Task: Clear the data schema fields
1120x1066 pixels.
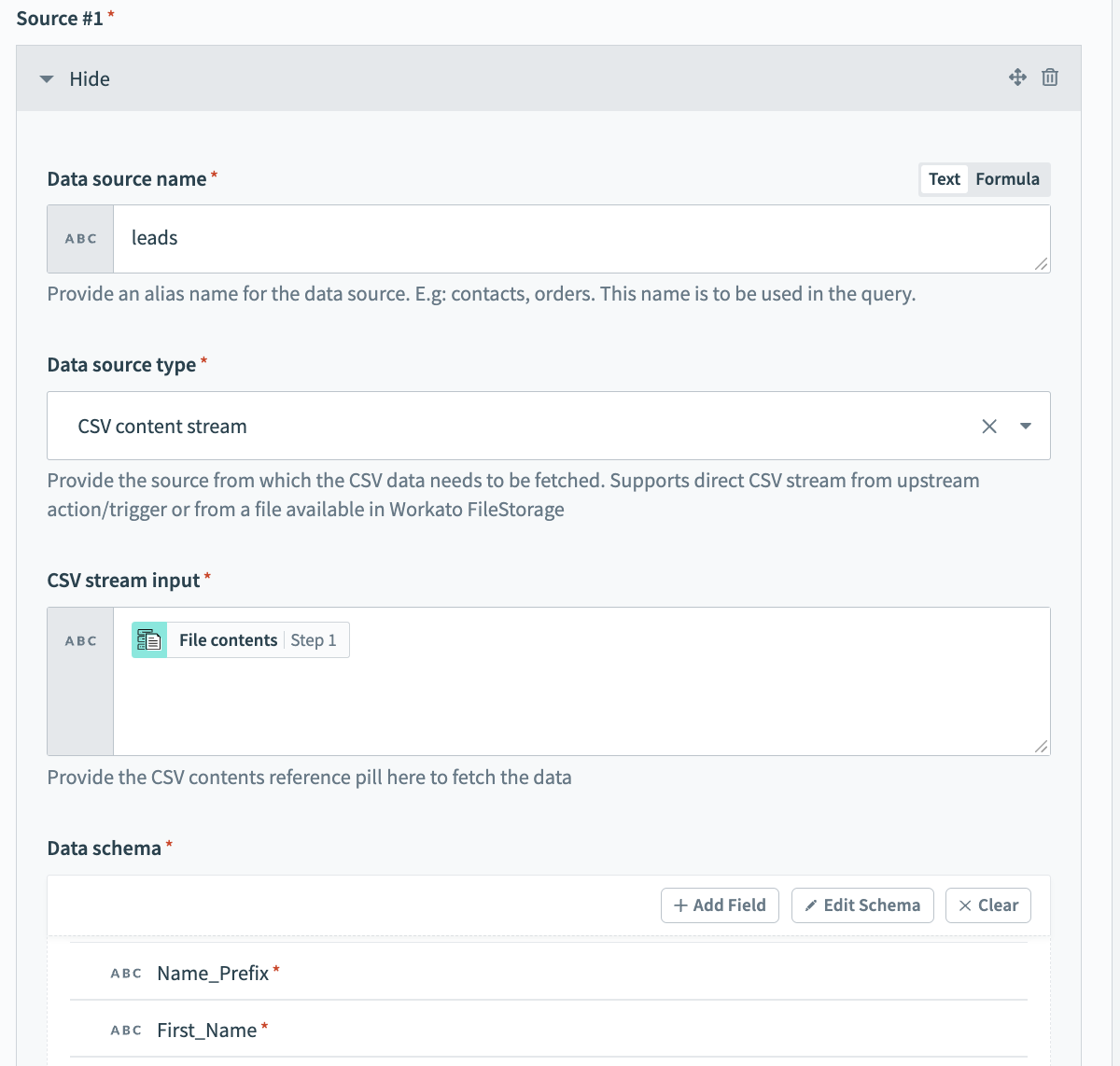Action: [x=987, y=905]
